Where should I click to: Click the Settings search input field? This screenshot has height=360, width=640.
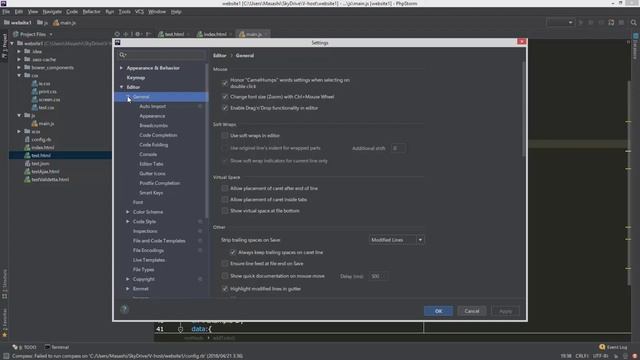162,55
